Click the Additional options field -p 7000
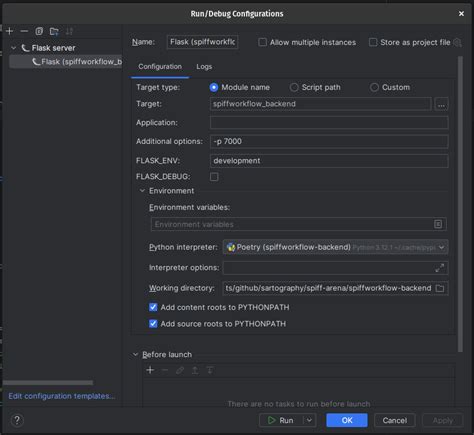Image resolution: width=474 pixels, height=435 pixels. click(329, 141)
